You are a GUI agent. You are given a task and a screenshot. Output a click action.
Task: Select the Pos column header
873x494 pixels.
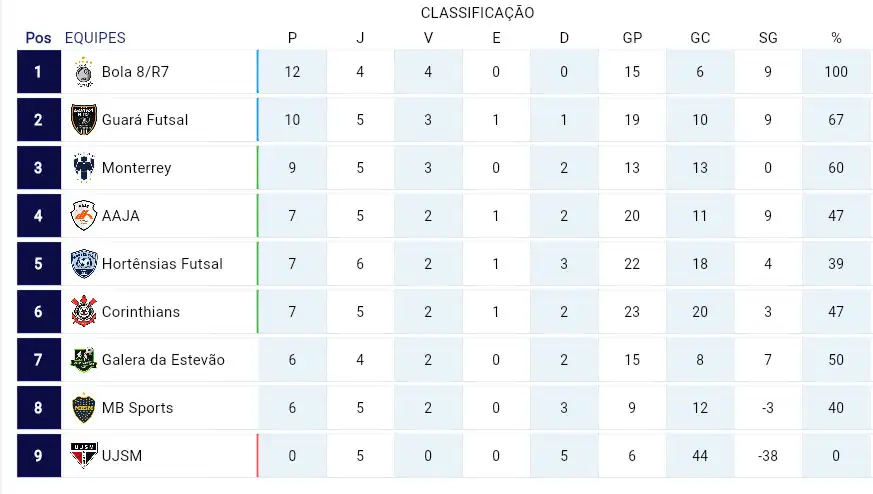point(38,38)
